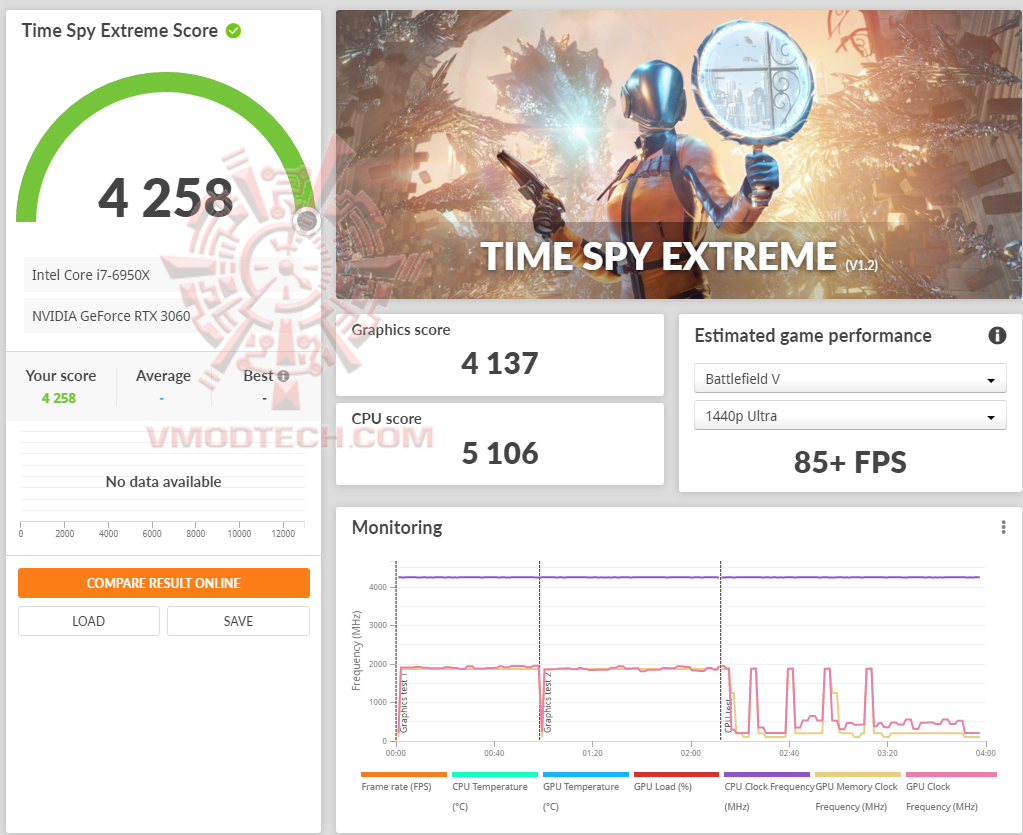Click the green verified checkmark beside Time Spy Extreme Score

(233, 30)
